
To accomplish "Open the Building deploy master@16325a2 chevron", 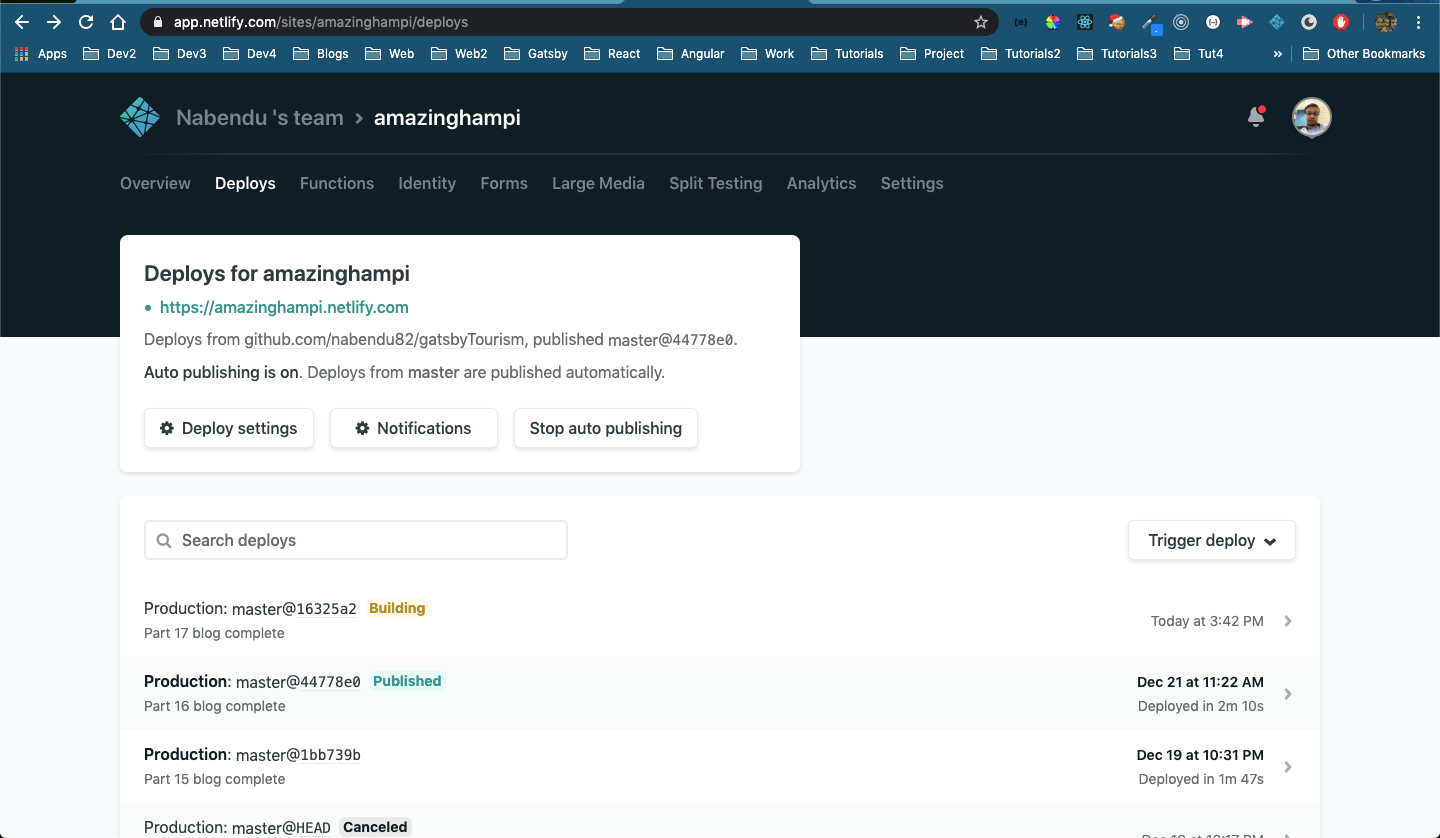I will tap(1288, 621).
